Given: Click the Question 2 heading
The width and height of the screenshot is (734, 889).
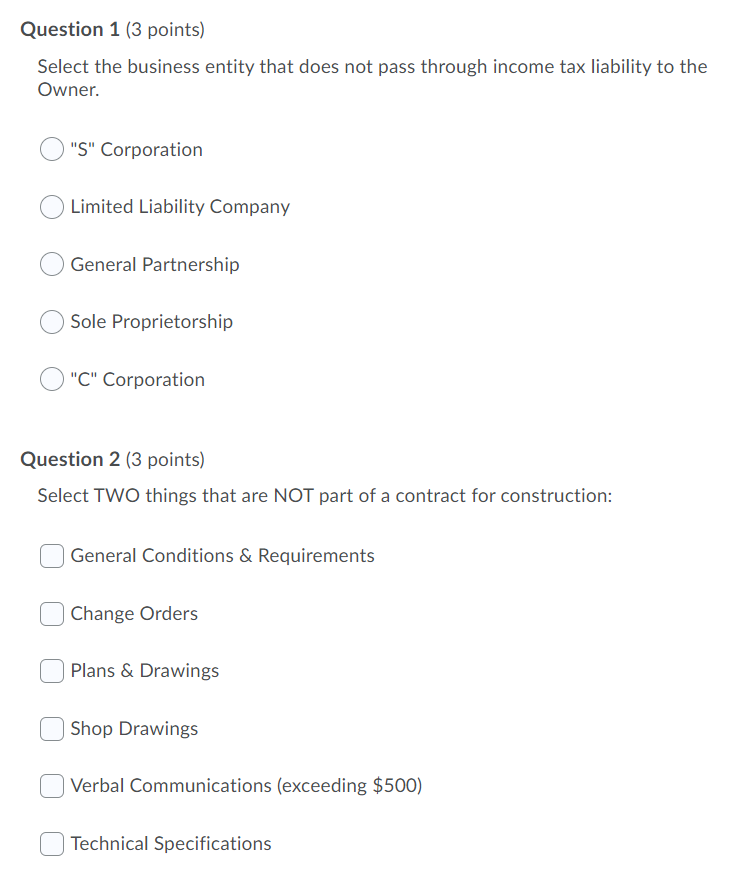Looking at the screenshot, I should tap(68, 459).
